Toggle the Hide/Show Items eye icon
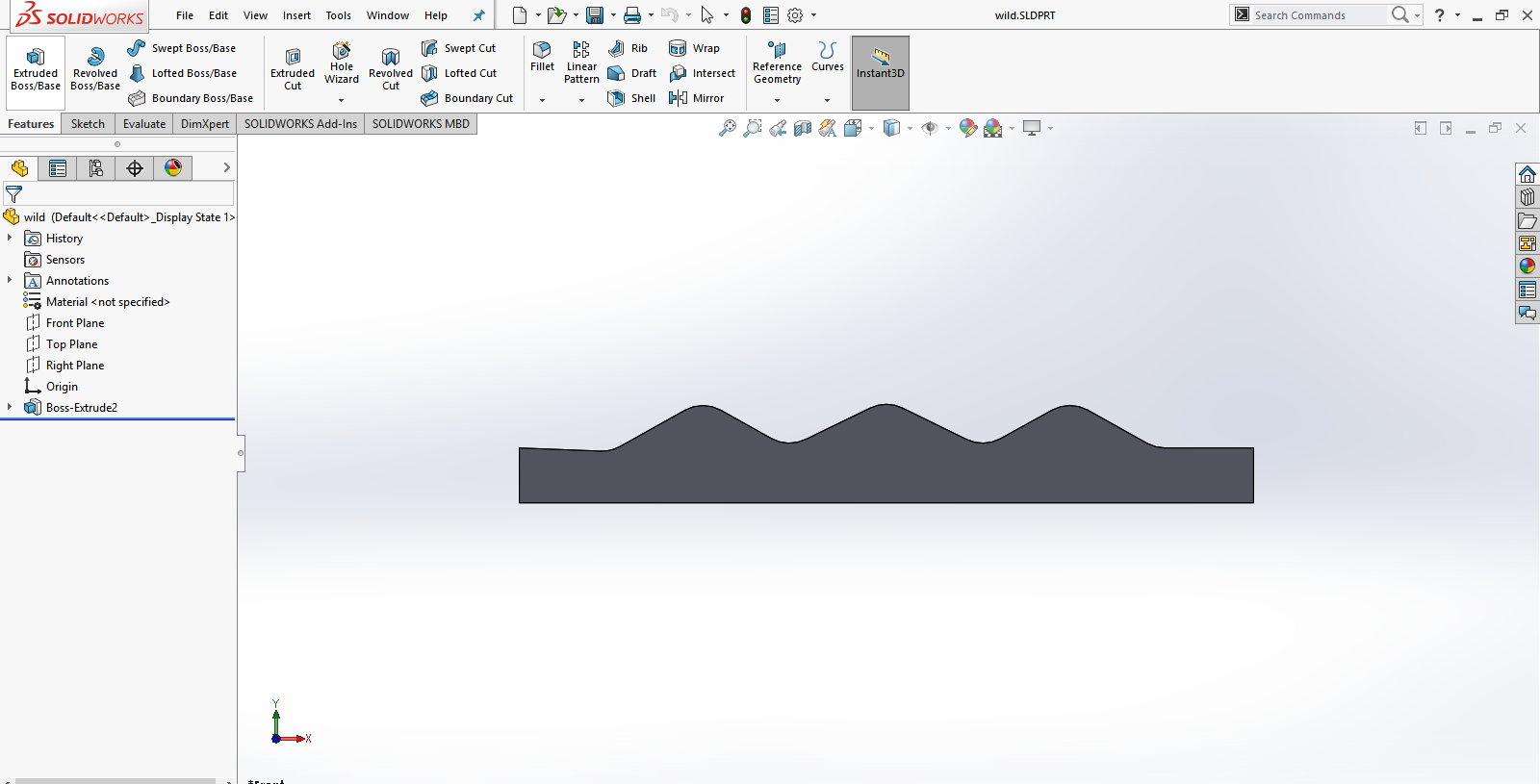Image resolution: width=1540 pixels, height=784 pixels. [x=929, y=128]
